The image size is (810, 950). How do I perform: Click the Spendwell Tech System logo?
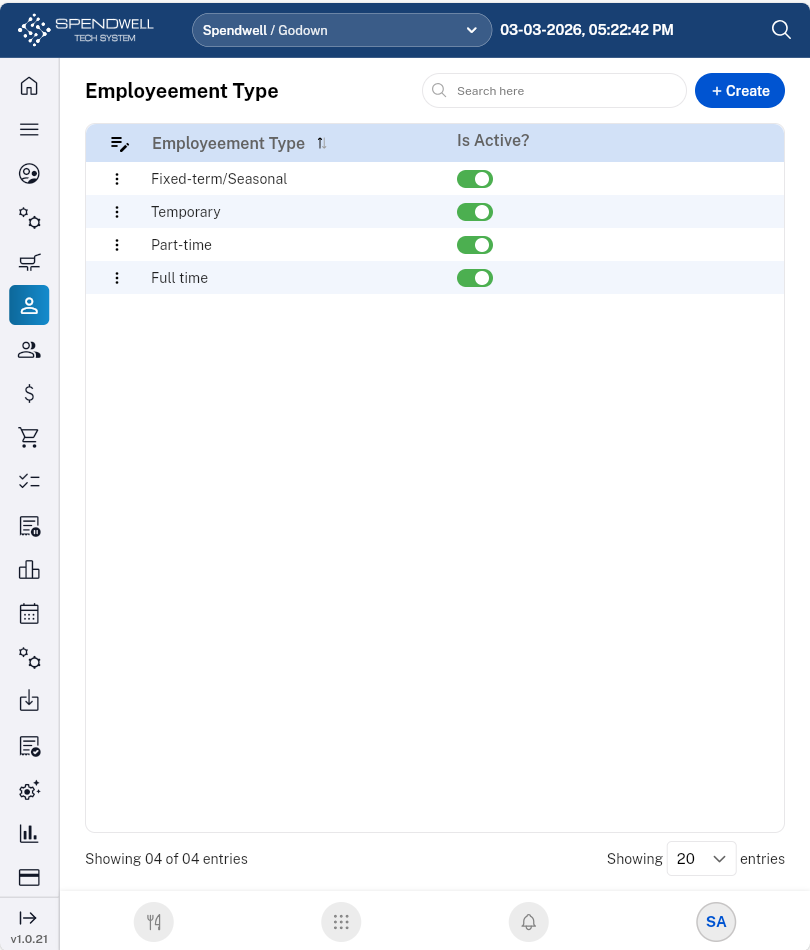[x=85, y=30]
